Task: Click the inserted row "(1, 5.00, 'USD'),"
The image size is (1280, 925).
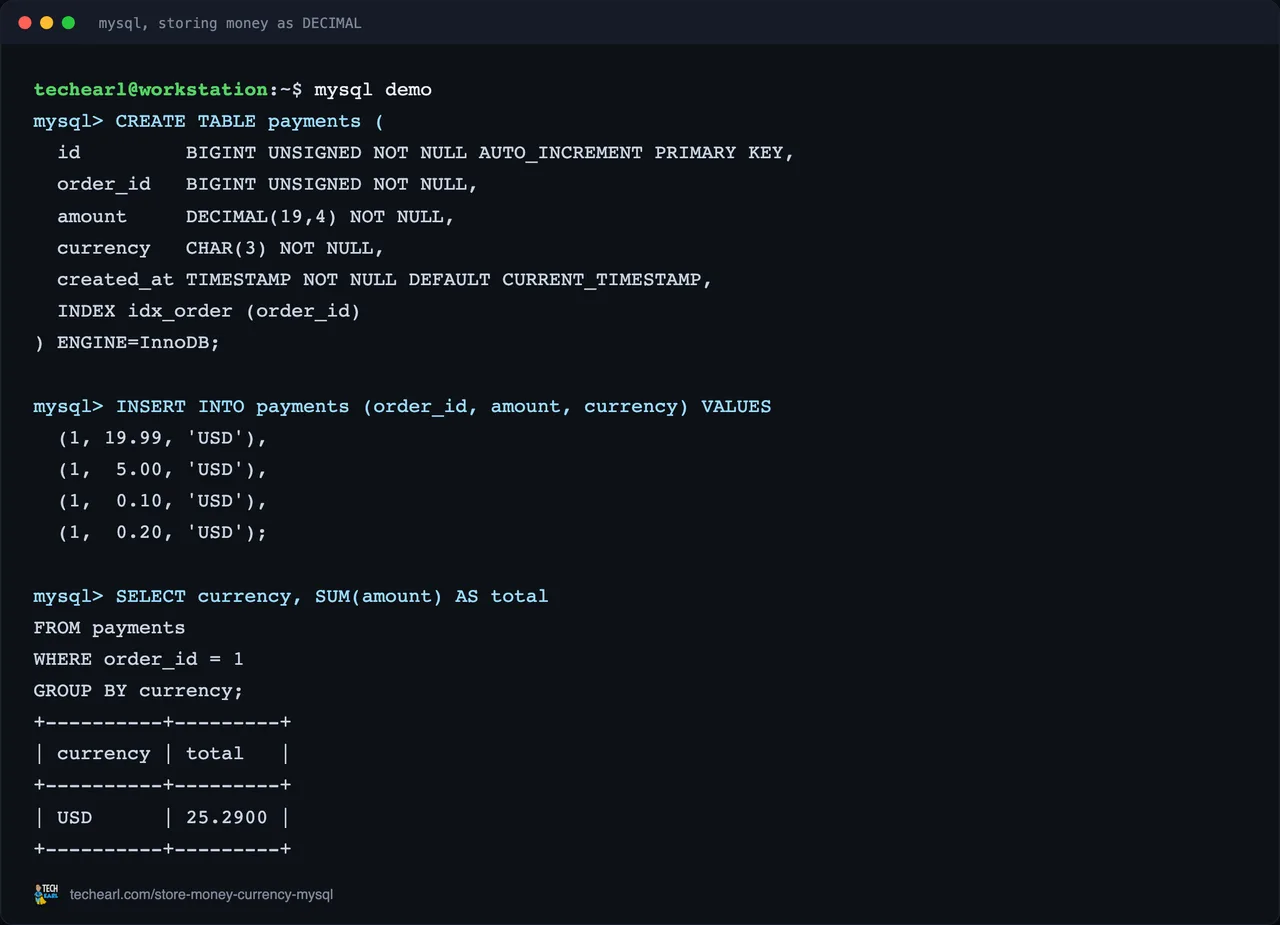Action: click(162, 470)
